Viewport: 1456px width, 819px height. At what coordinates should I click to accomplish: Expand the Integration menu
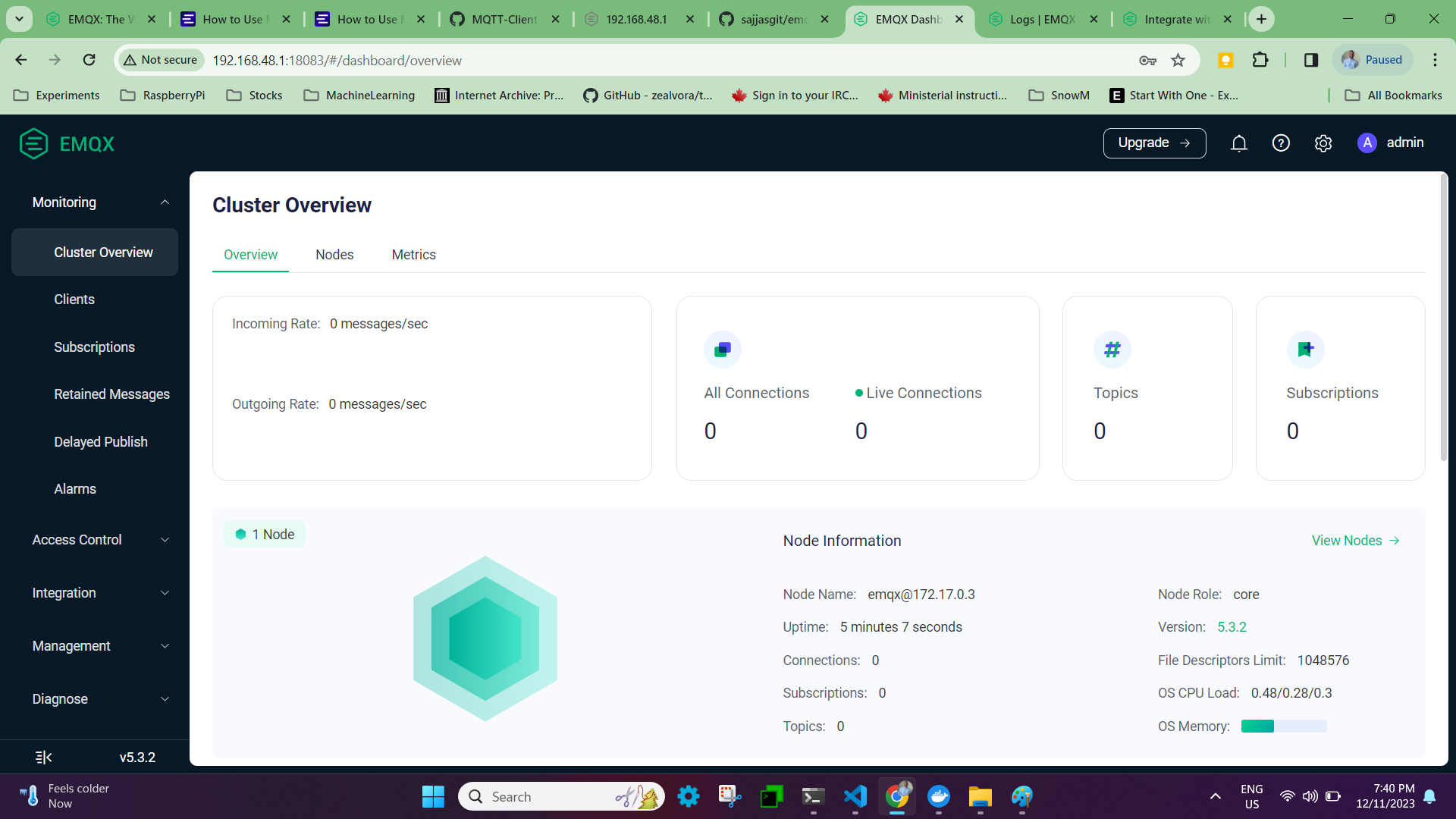[x=95, y=593]
